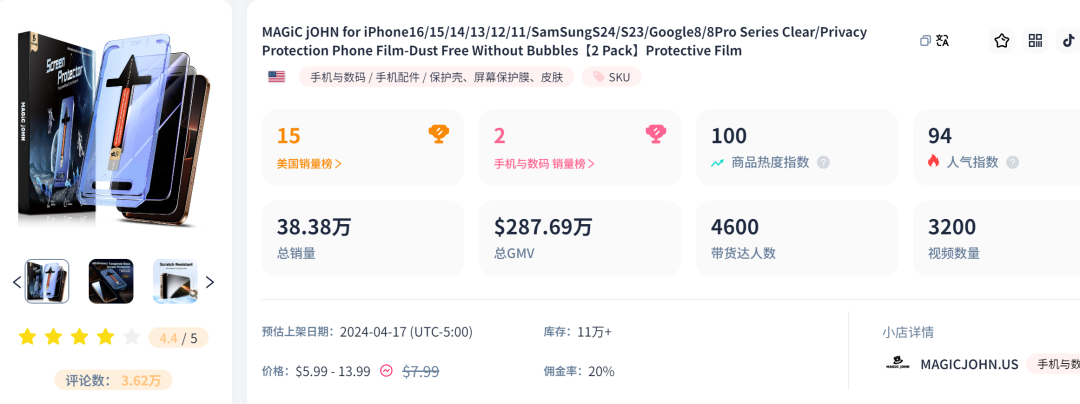Click the SKU tag button

pyautogui.click(x=612, y=77)
